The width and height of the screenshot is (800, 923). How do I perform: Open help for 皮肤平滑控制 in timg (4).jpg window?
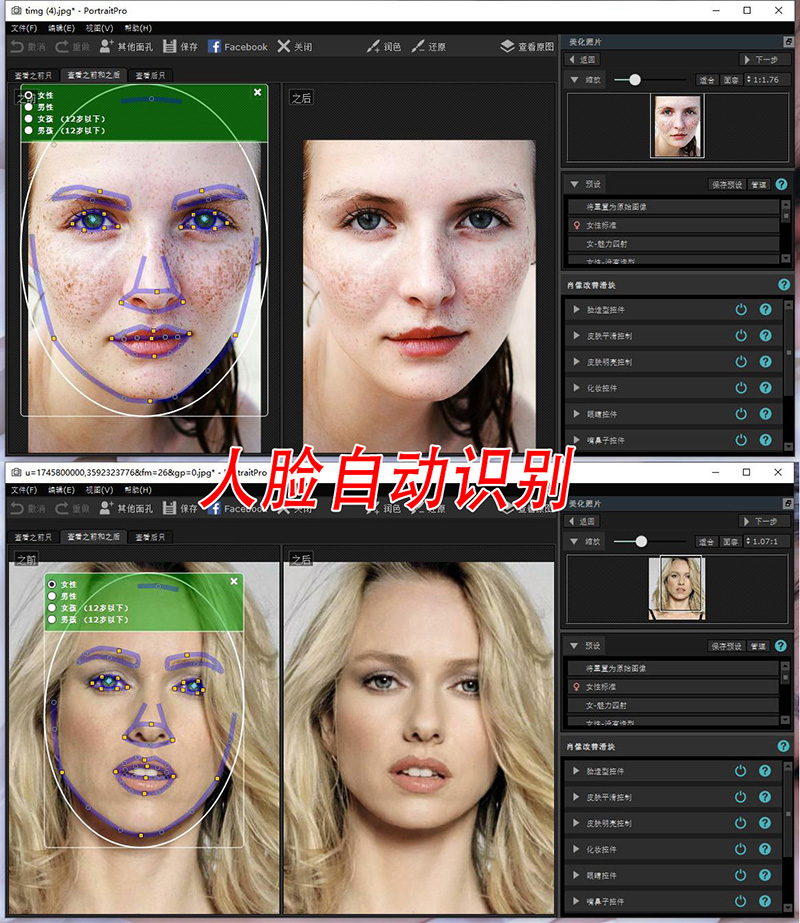(765, 336)
